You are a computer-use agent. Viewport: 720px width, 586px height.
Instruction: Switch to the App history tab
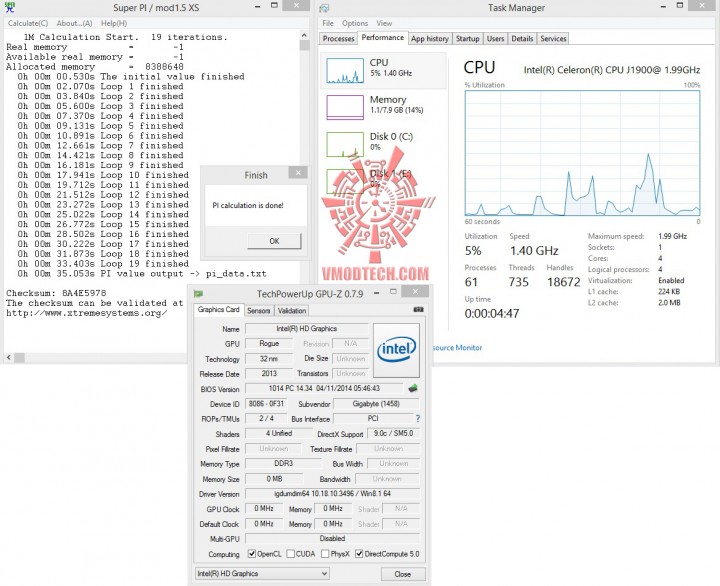(430, 39)
